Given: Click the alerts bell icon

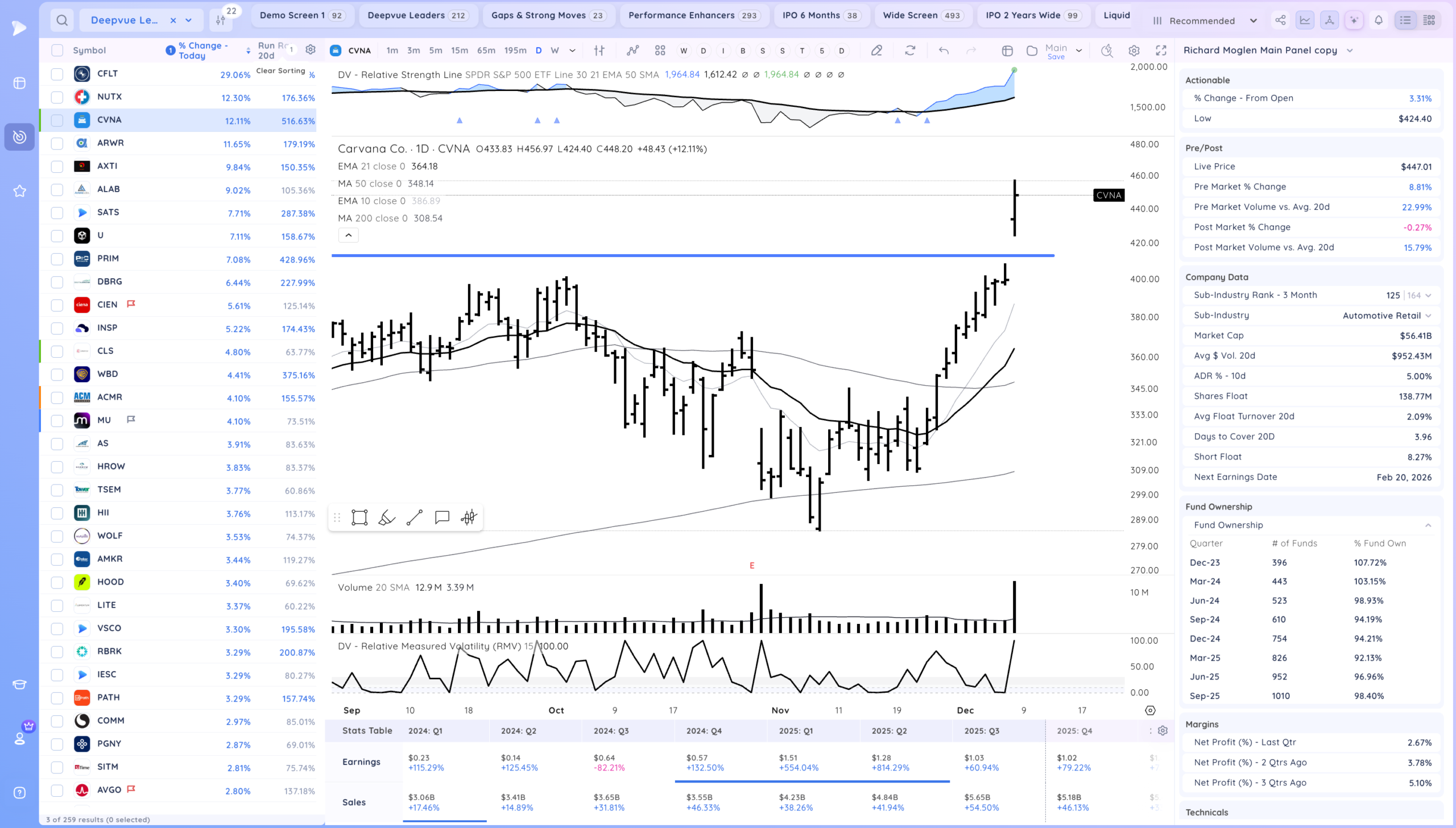Looking at the screenshot, I should [x=1378, y=20].
